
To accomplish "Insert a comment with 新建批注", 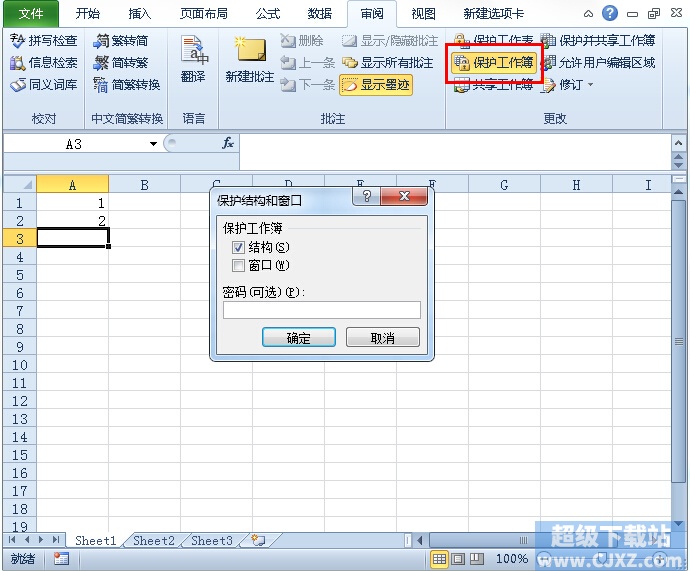I will 250,61.
